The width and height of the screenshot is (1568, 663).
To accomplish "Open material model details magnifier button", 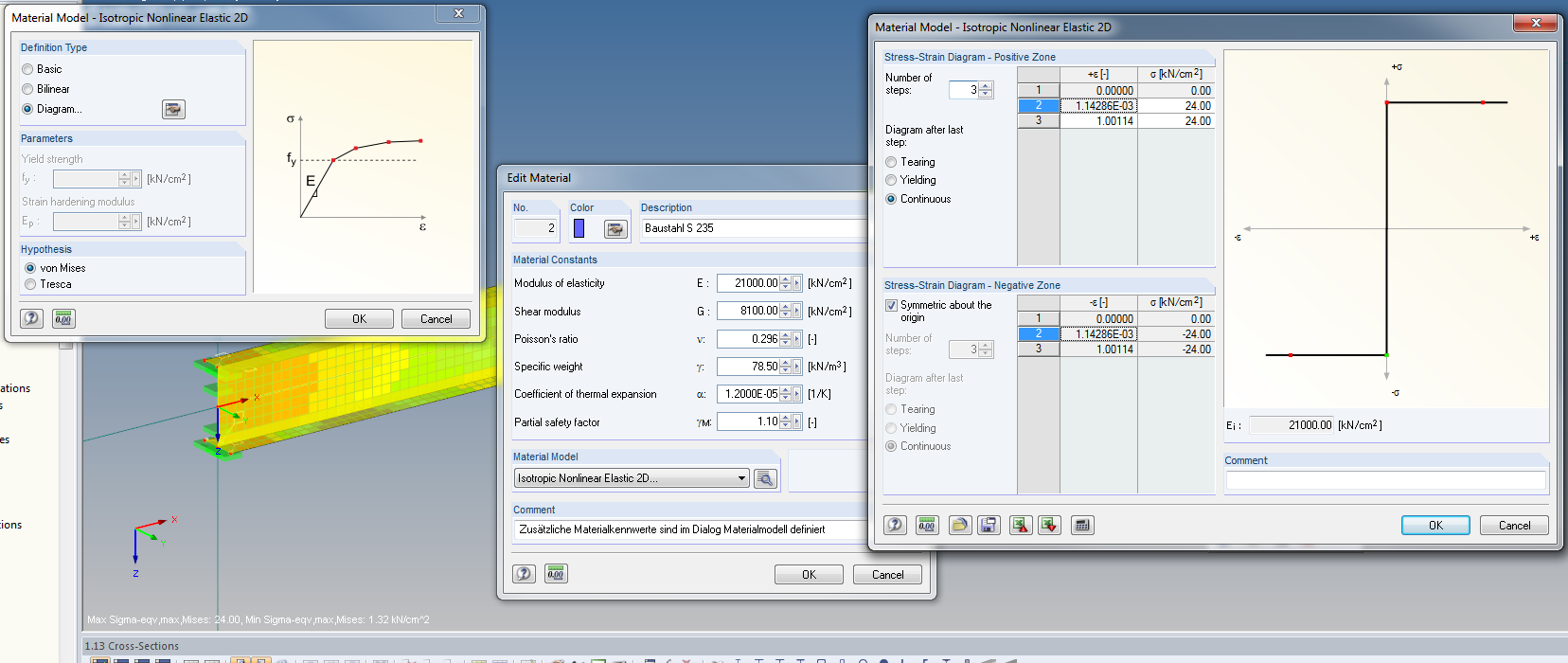I will coord(765,478).
